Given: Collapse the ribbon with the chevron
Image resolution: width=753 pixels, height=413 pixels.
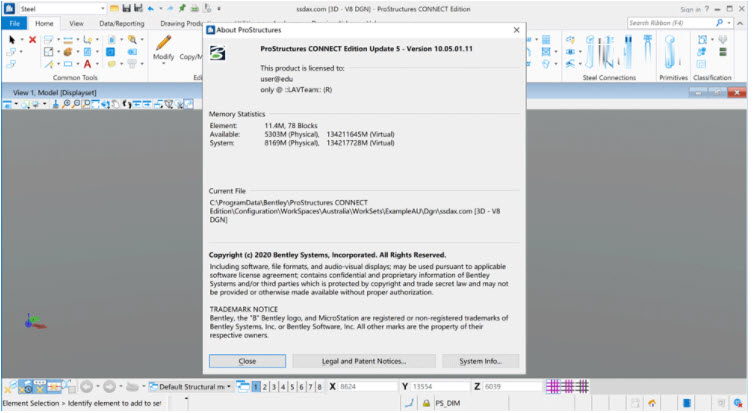Looking at the screenshot, I should point(741,23).
